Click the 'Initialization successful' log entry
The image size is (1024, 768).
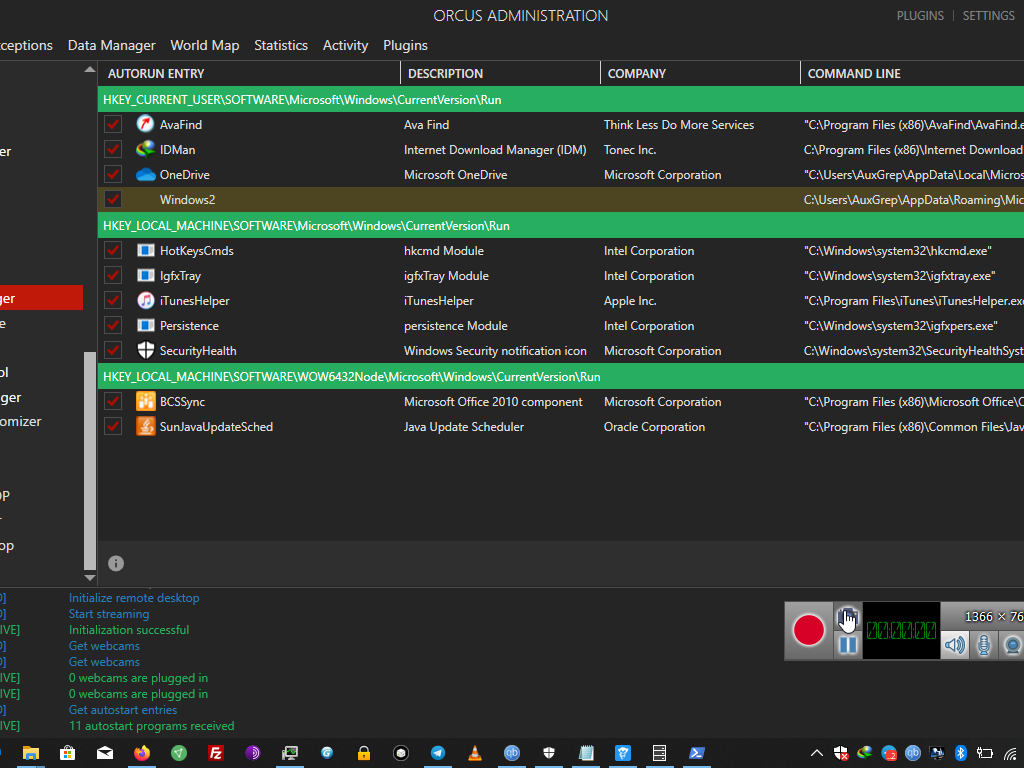pos(129,630)
